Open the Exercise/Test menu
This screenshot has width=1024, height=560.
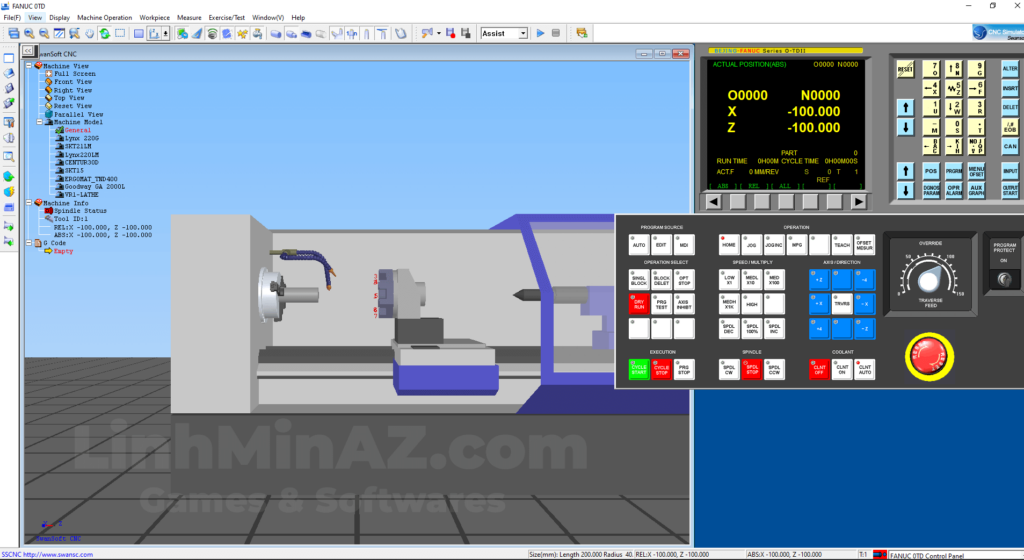pos(227,18)
